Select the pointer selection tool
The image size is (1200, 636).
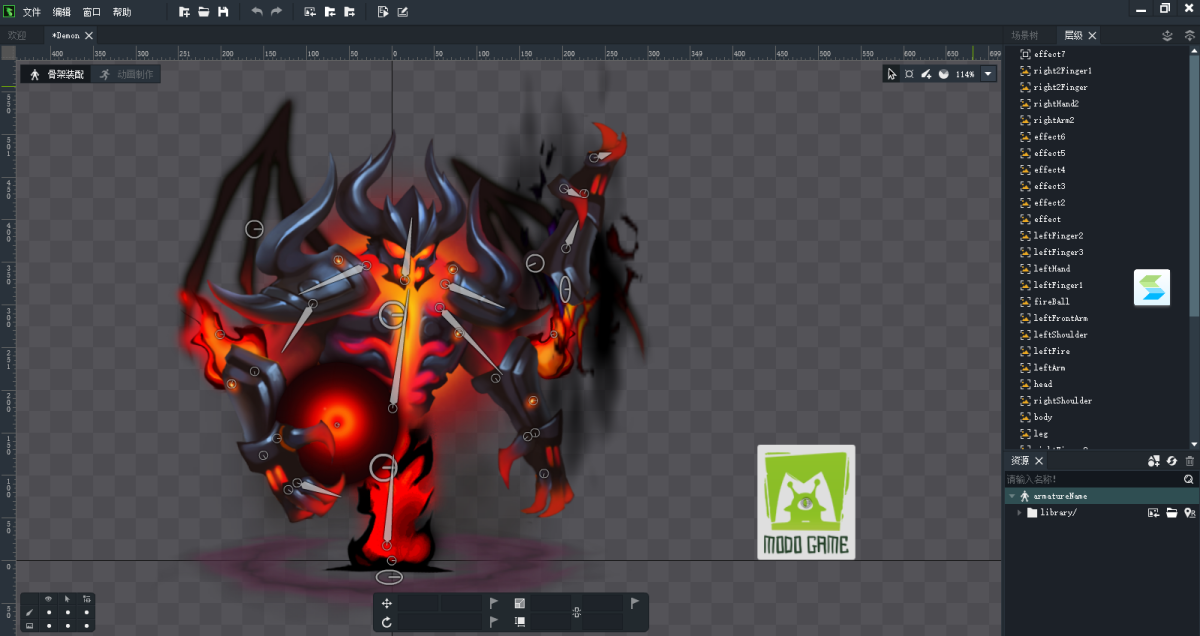(x=892, y=74)
